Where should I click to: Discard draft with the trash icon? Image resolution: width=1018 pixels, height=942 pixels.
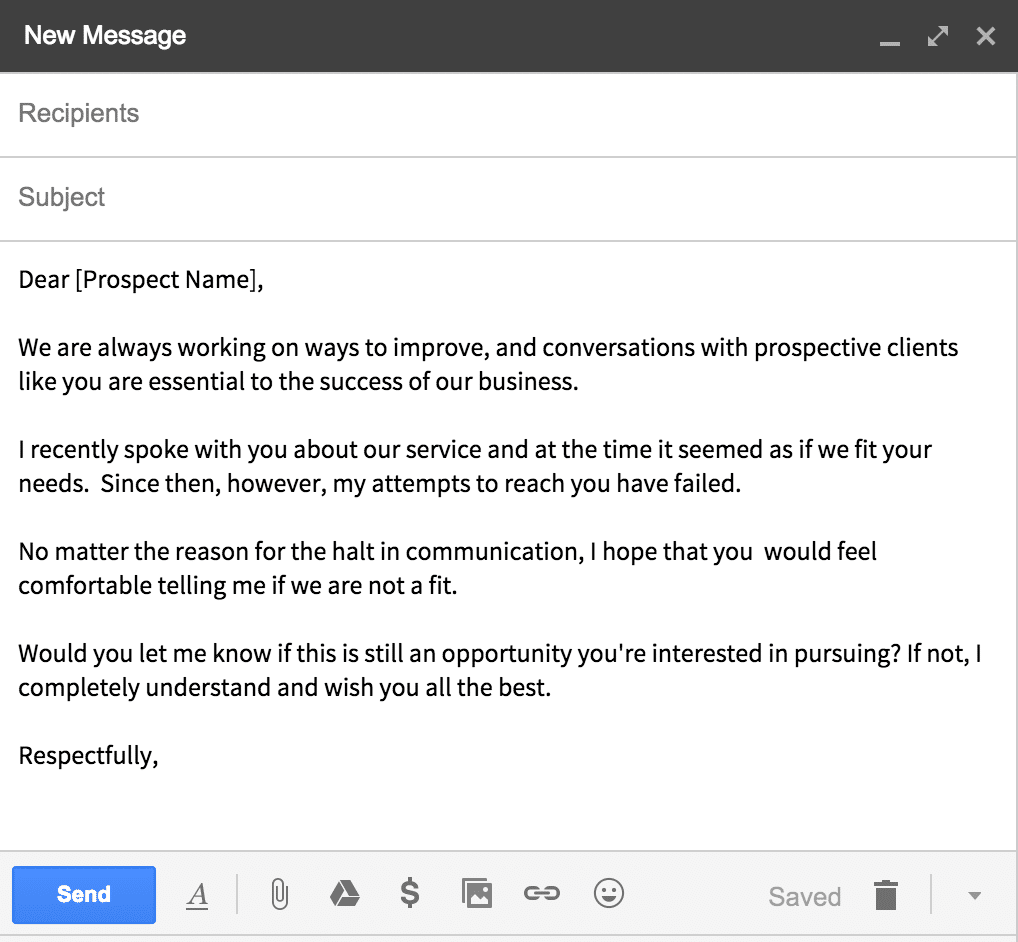coord(886,895)
